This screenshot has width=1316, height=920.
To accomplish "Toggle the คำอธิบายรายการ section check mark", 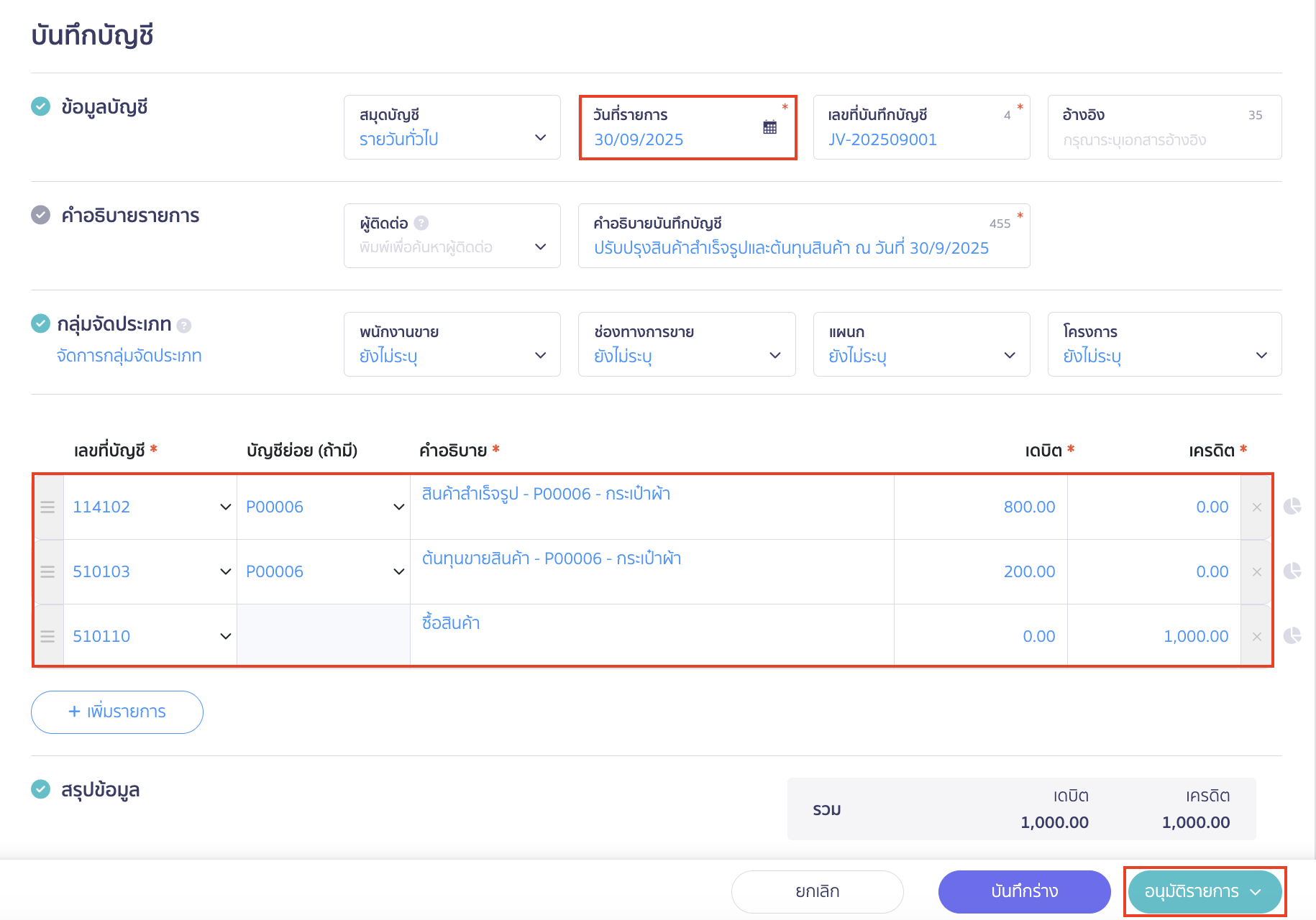I will 41,215.
